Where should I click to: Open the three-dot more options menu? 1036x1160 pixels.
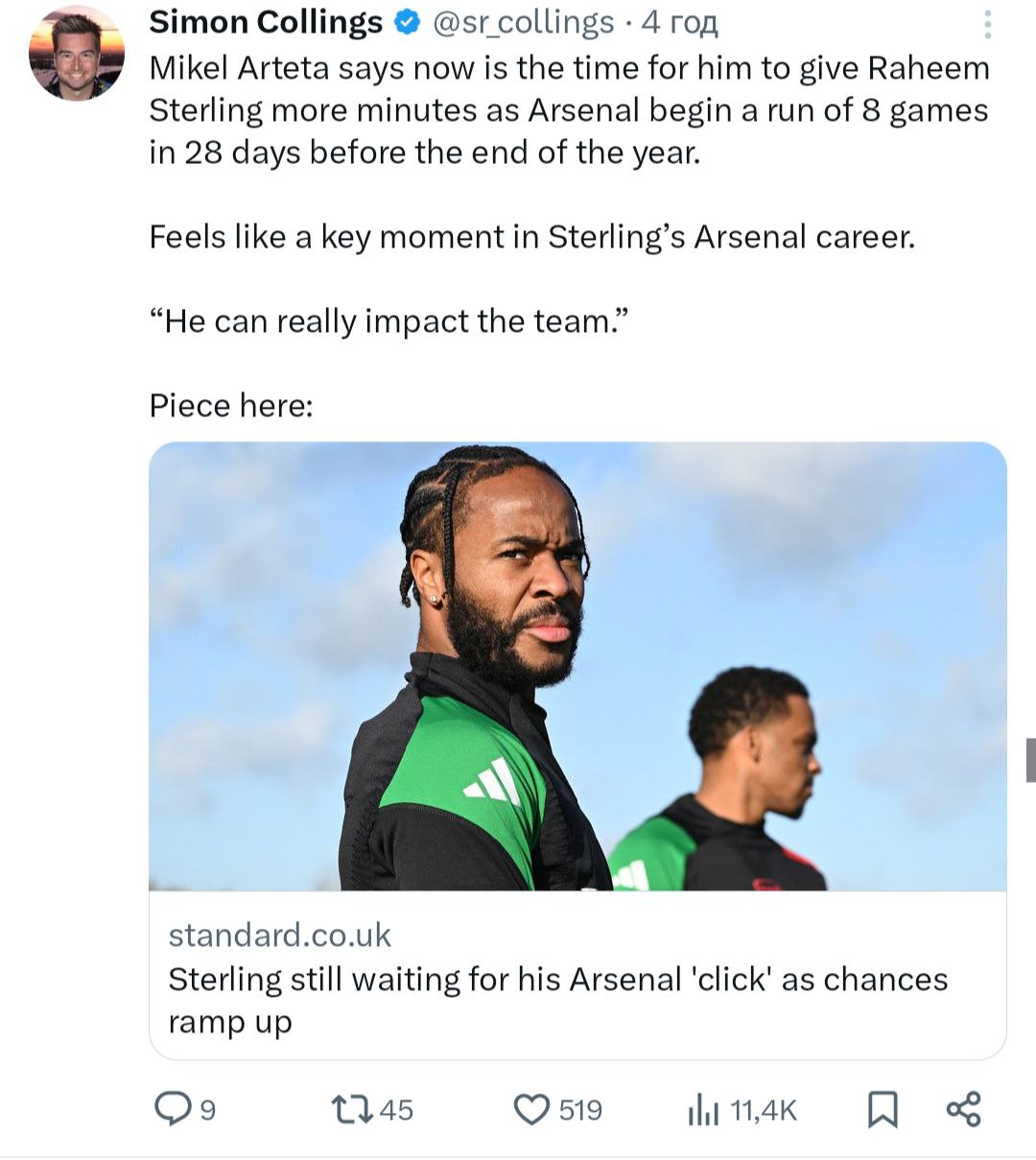(988, 24)
